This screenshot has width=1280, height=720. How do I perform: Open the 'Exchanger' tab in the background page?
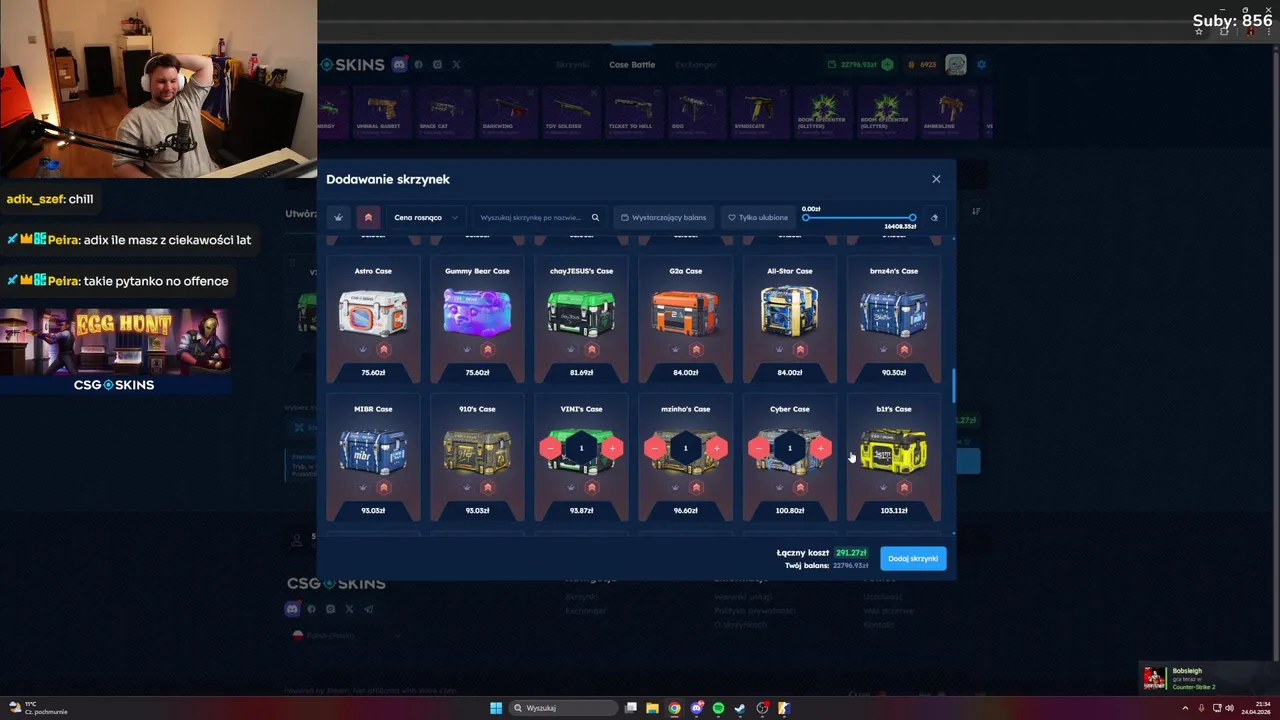coord(696,65)
